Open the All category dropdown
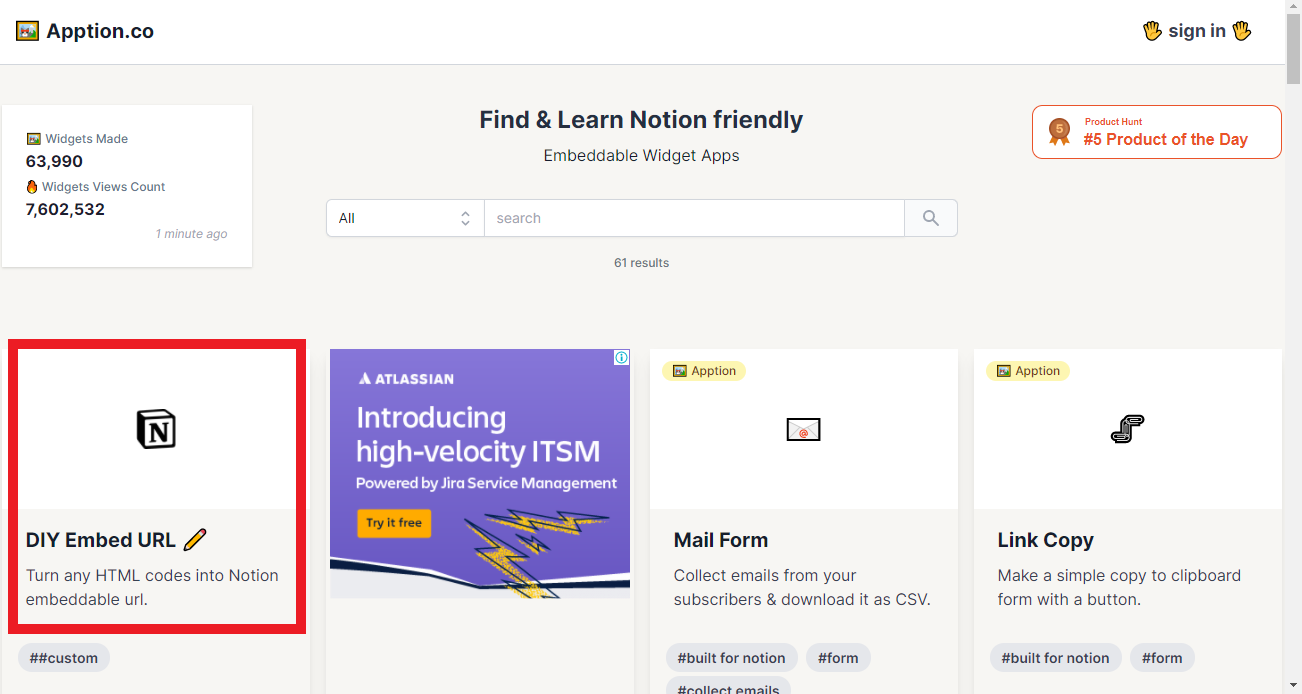The height and width of the screenshot is (694, 1302). tap(405, 218)
